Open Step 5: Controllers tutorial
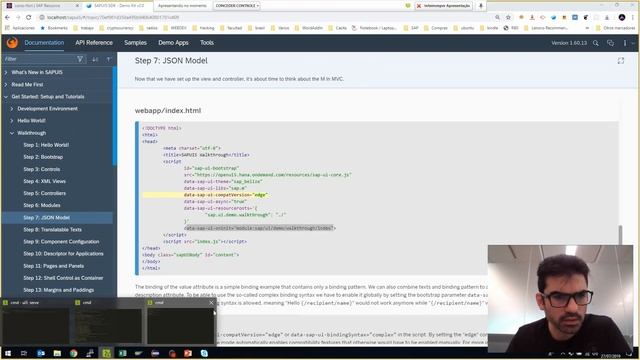Viewport: 640px width, 360px height. [x=44, y=193]
